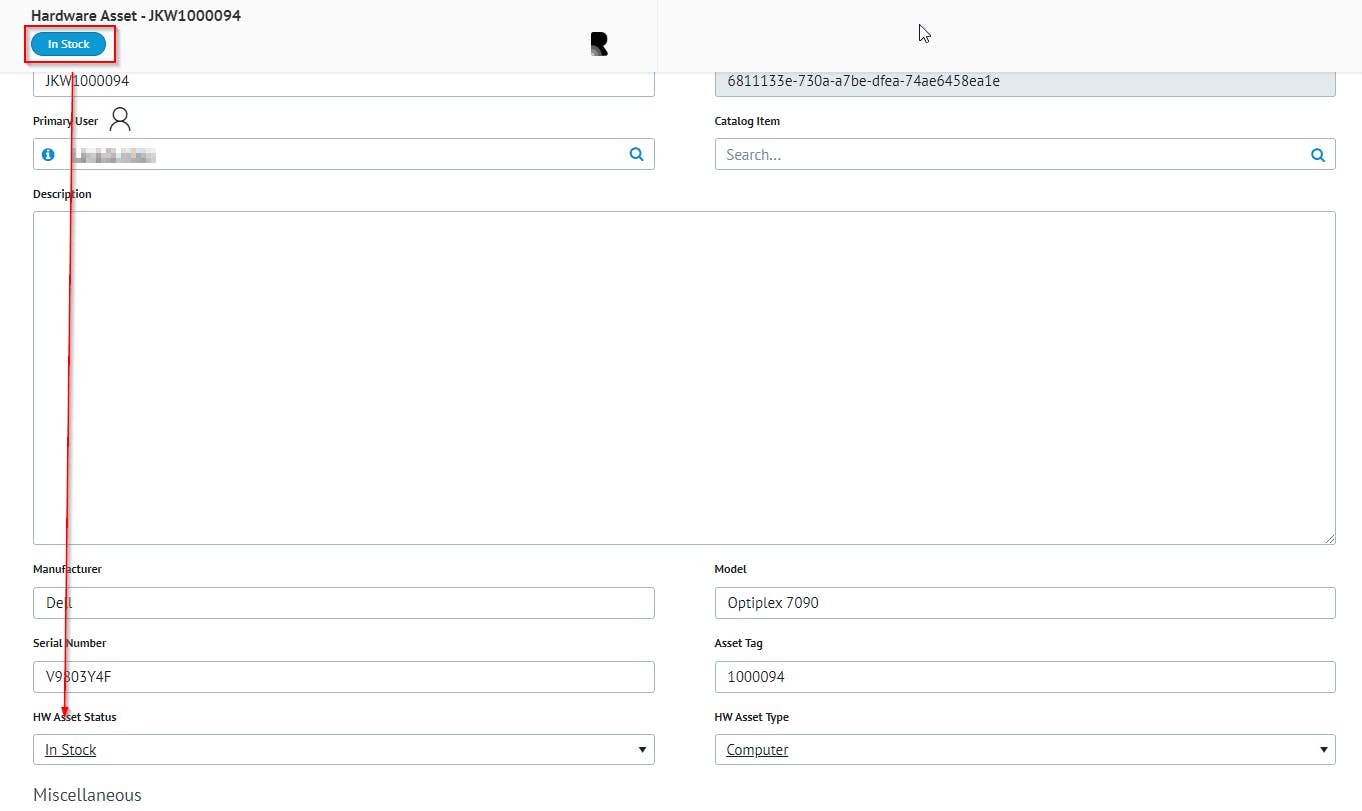Focus the Catalog Item search box
Image resolution: width=1362 pixels, height=811 pixels.
1010,155
